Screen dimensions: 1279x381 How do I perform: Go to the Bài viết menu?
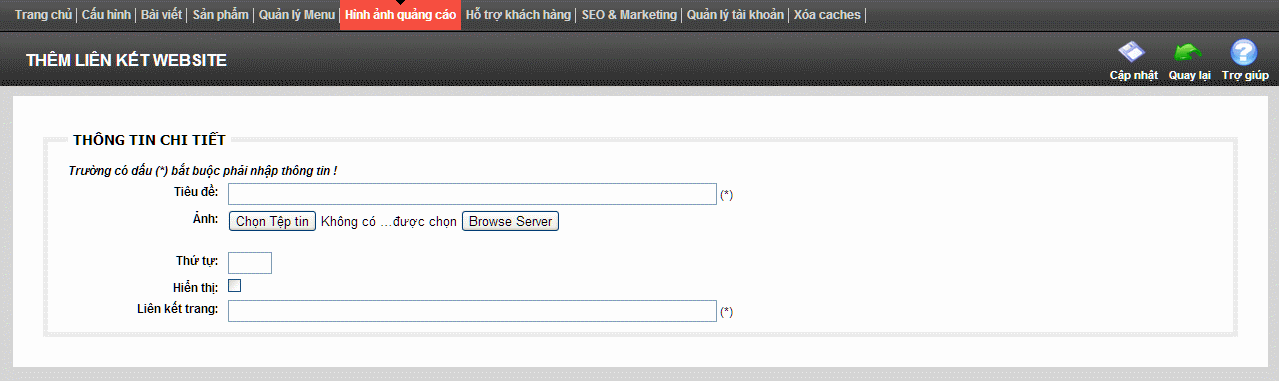(162, 15)
